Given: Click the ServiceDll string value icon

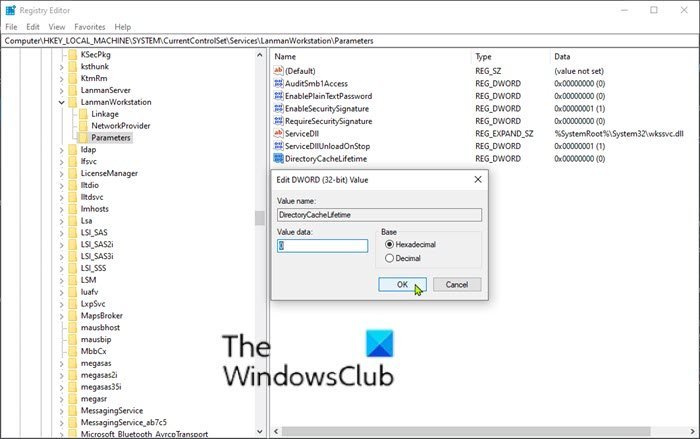Looking at the screenshot, I should click(x=279, y=133).
